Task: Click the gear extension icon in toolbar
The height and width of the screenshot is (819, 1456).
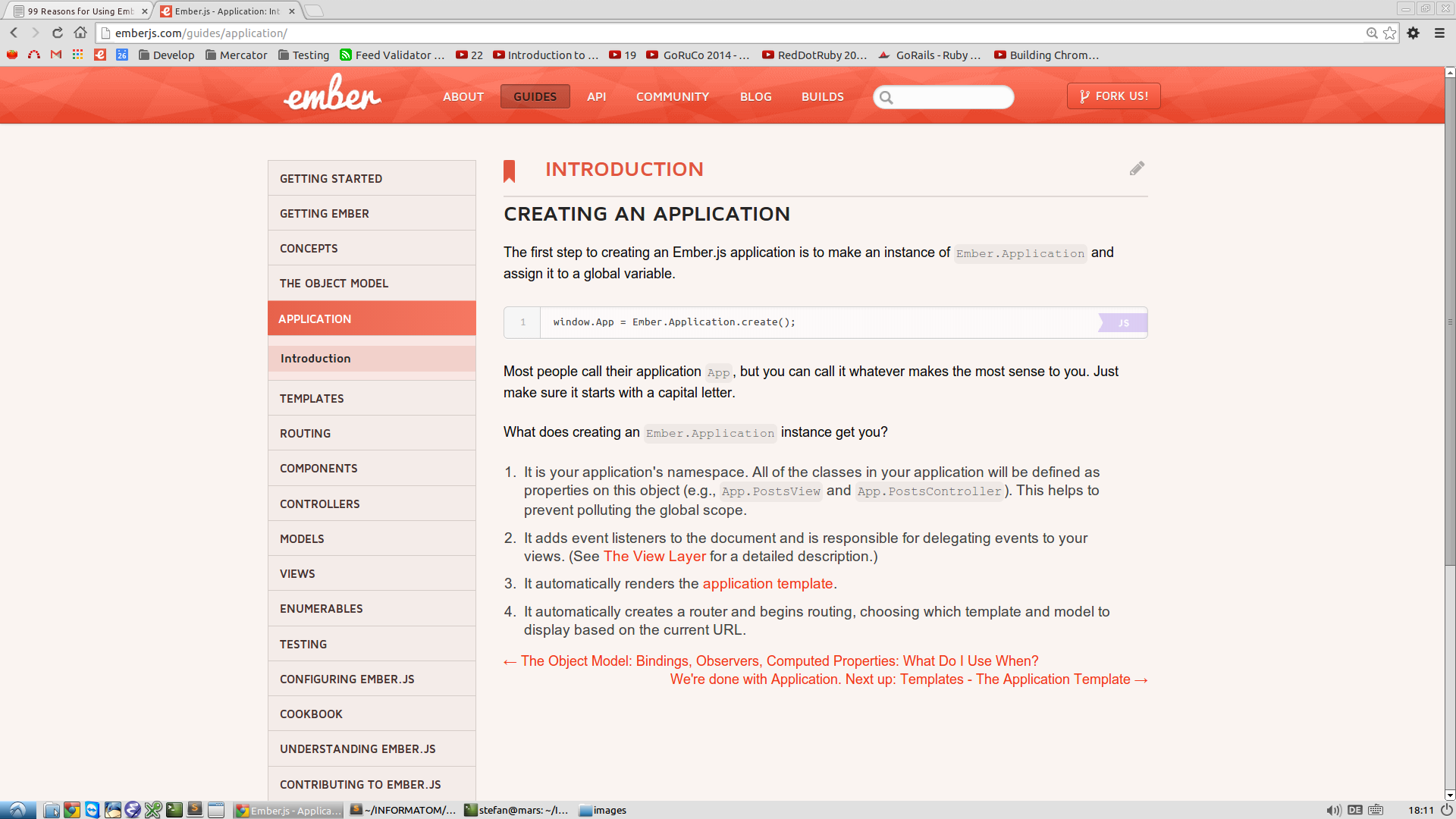Action: 1414,33
